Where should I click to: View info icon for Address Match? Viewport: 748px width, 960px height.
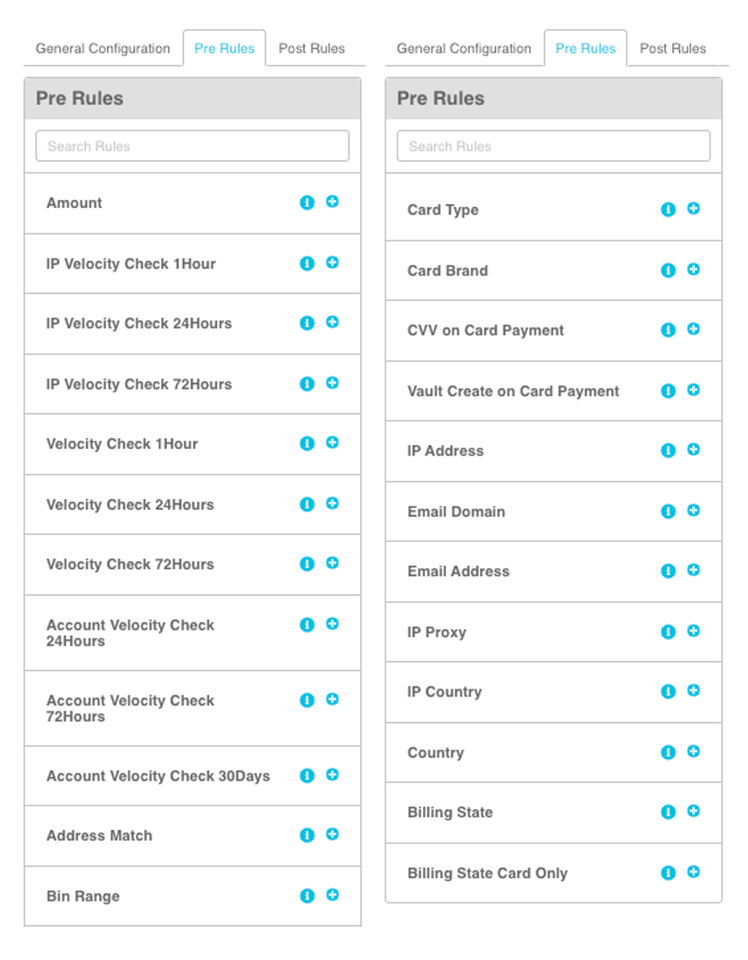point(307,835)
